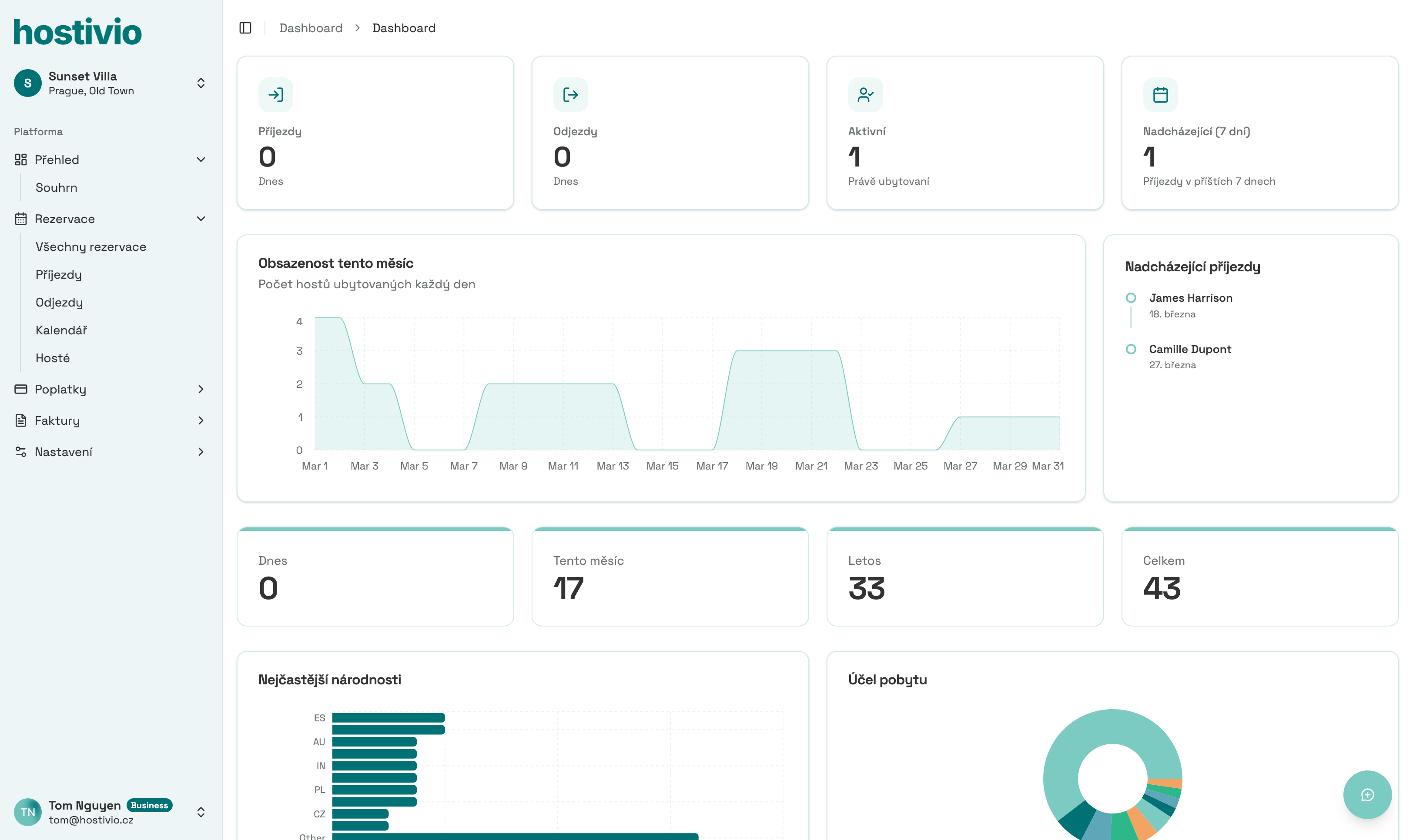Click the Příjezdy arrow-in card icon
Image resolution: width=1413 pixels, height=840 pixels.
coord(276,94)
